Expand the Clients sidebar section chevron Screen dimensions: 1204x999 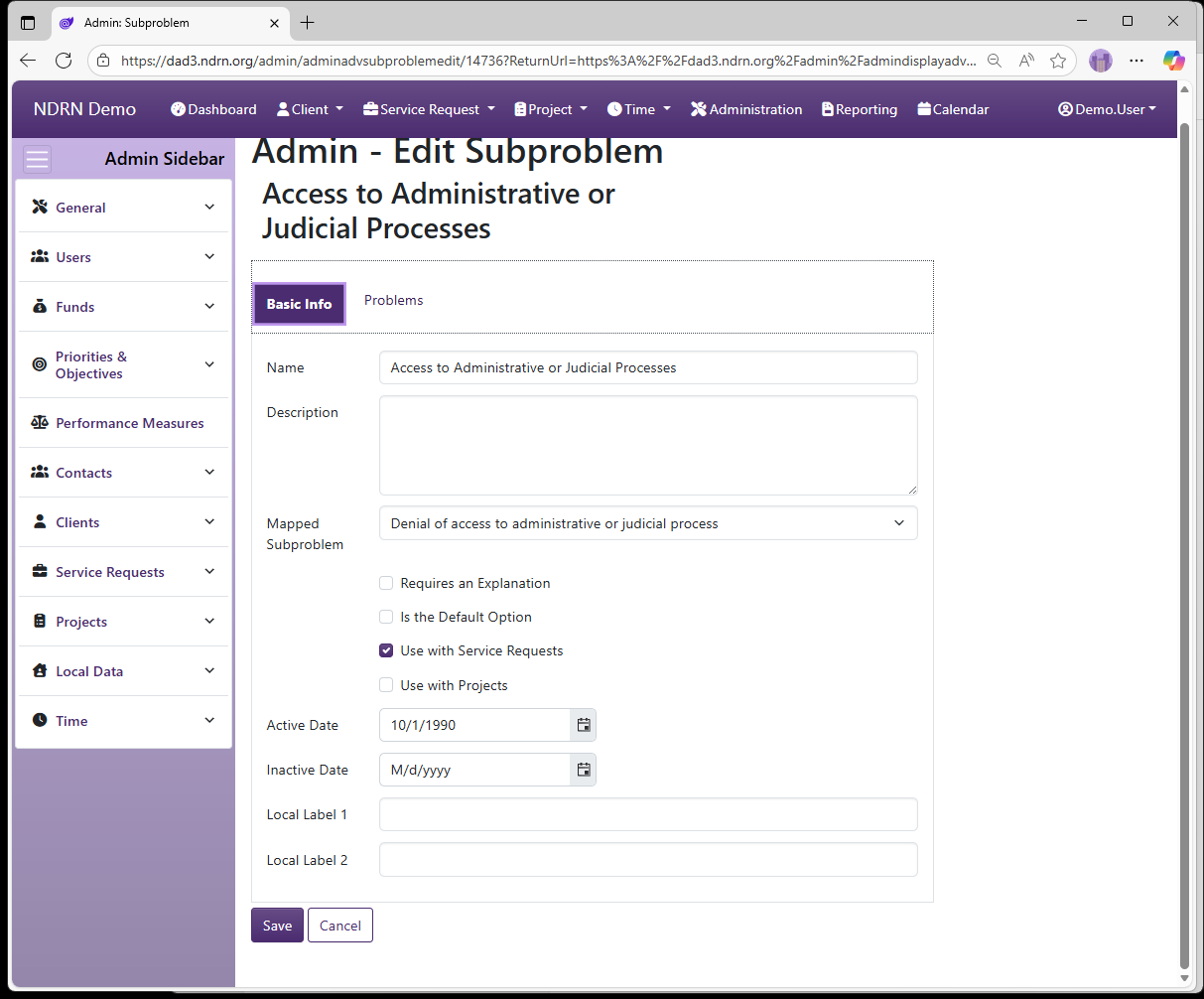(x=209, y=521)
